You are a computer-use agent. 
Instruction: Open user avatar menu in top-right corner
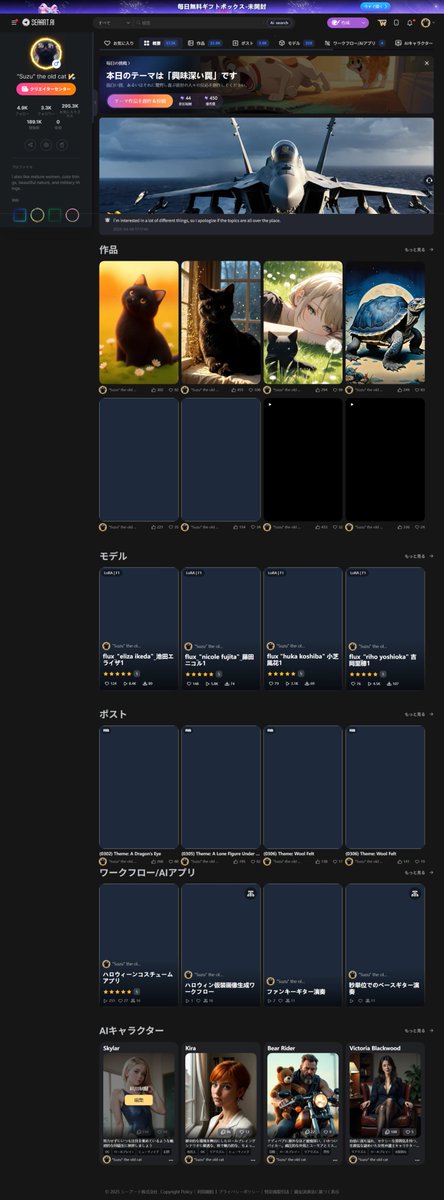pos(428,22)
